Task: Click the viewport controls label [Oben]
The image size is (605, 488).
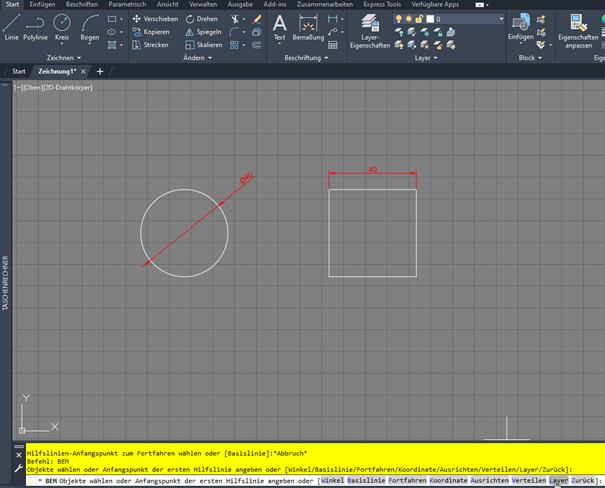Action: (x=33, y=88)
